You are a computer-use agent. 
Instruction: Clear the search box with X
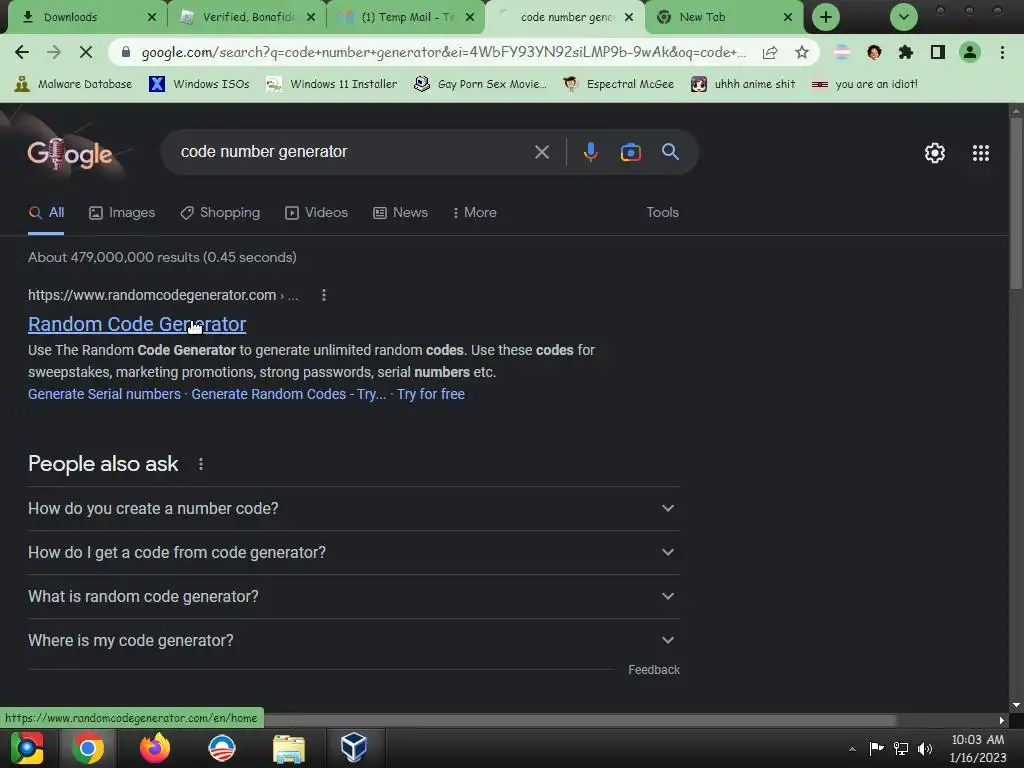pyautogui.click(x=541, y=152)
